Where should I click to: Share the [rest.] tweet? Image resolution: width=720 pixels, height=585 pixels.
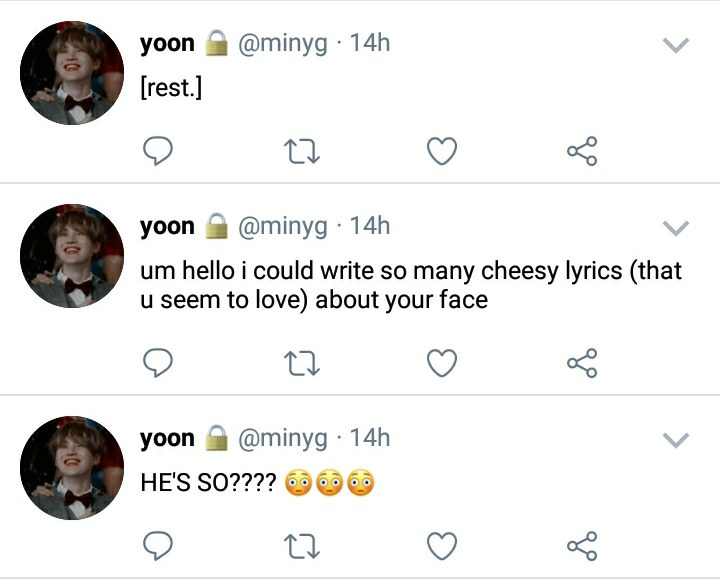[x=582, y=151]
